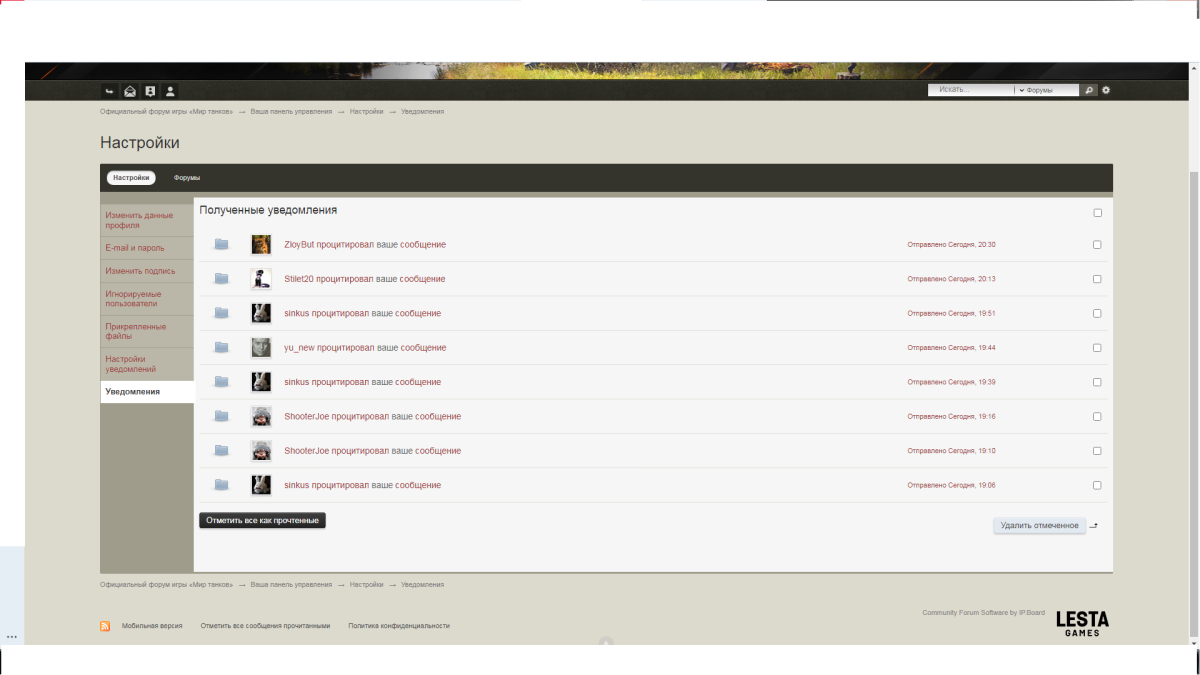Open sinkus link in 19:39 row

pos(297,382)
